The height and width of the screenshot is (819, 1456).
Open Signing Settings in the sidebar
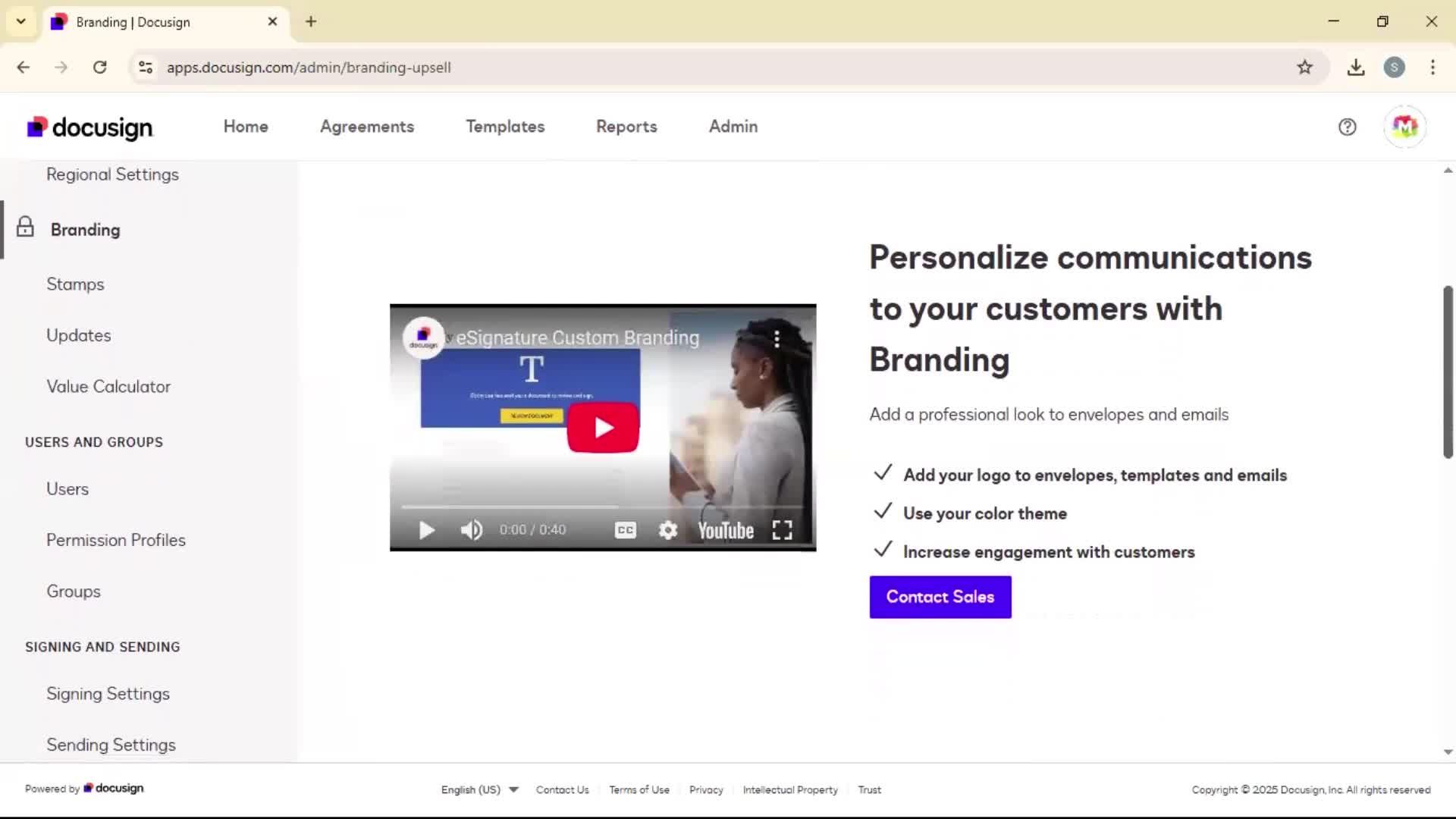108,694
